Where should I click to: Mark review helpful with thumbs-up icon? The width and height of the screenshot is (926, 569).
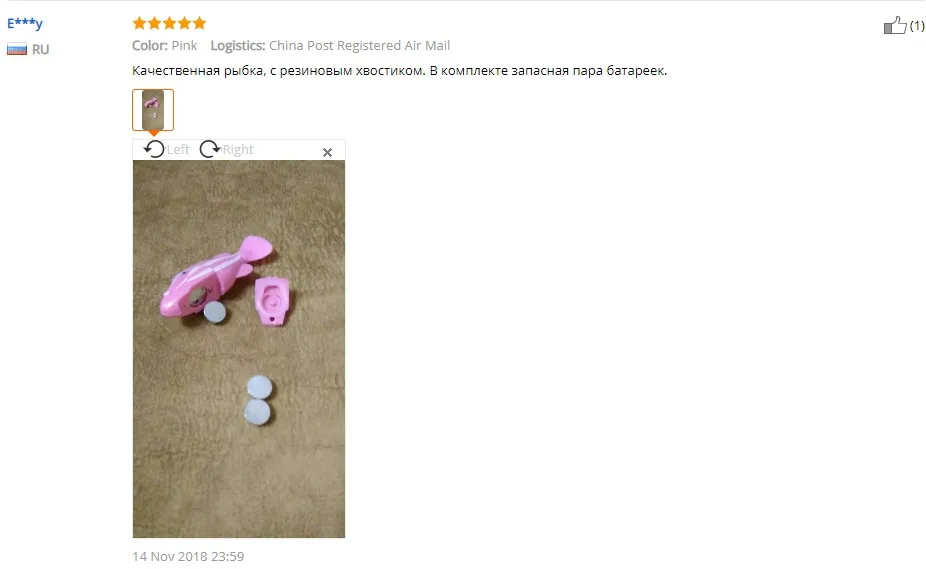coord(895,25)
